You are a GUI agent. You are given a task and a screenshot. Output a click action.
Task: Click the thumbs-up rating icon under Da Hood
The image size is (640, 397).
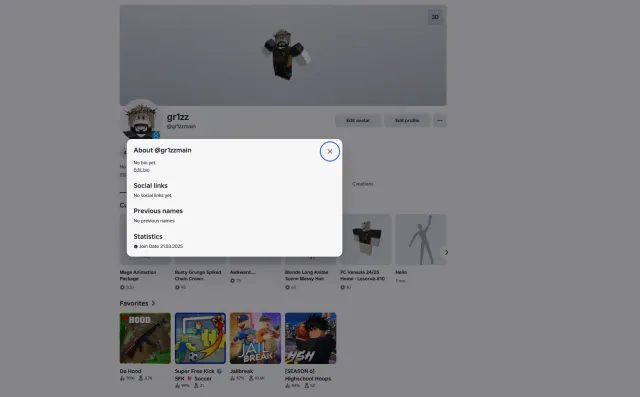click(122, 378)
